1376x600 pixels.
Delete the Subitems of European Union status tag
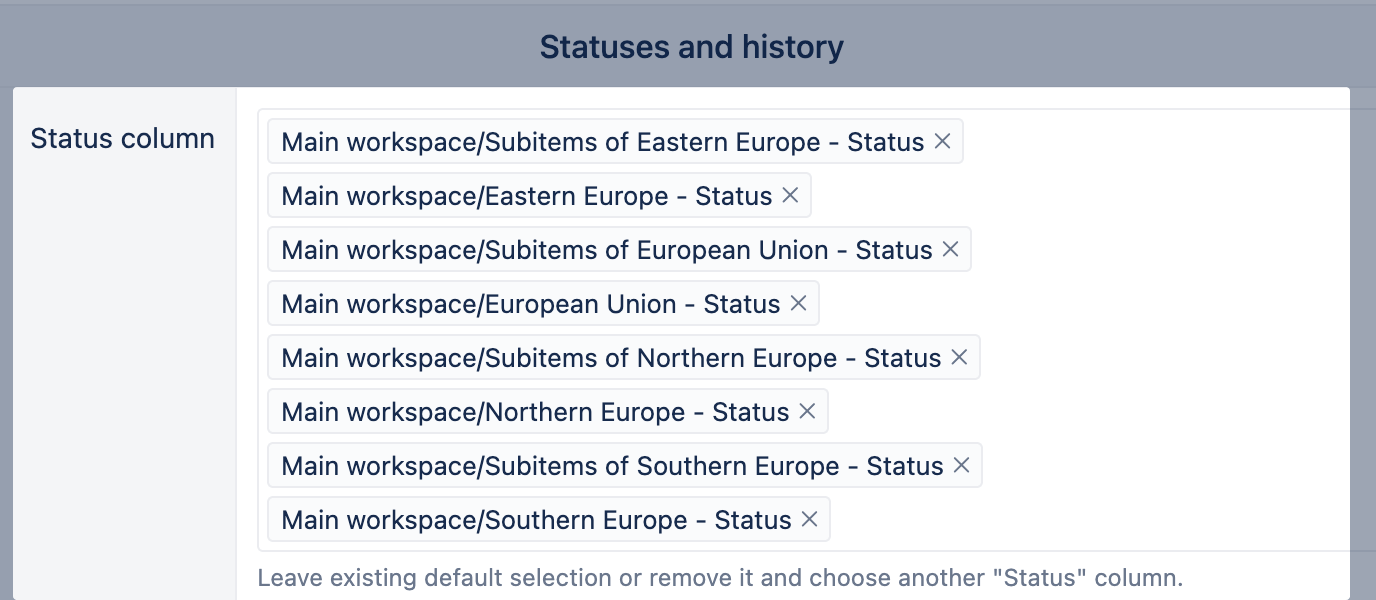click(950, 250)
